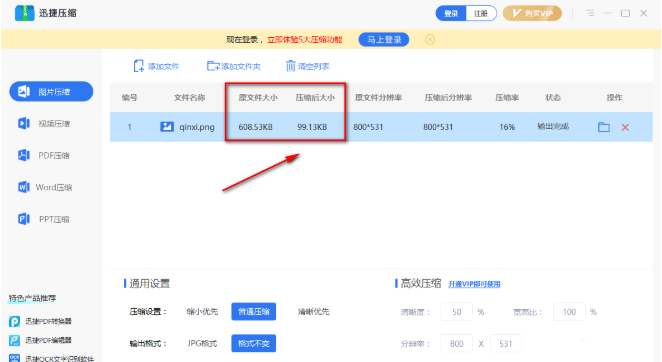Click the 清晰度 input showing 50
The image size is (662, 362).
coord(456,312)
